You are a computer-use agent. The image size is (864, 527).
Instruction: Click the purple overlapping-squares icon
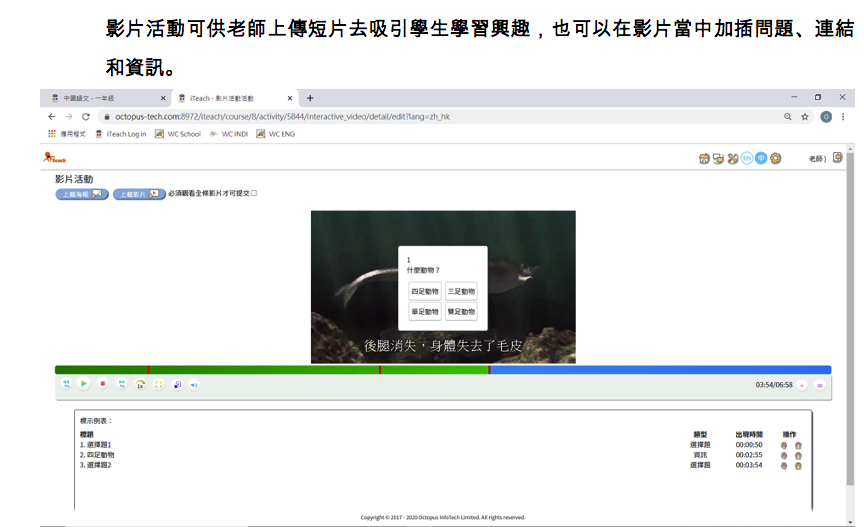[x=177, y=385]
